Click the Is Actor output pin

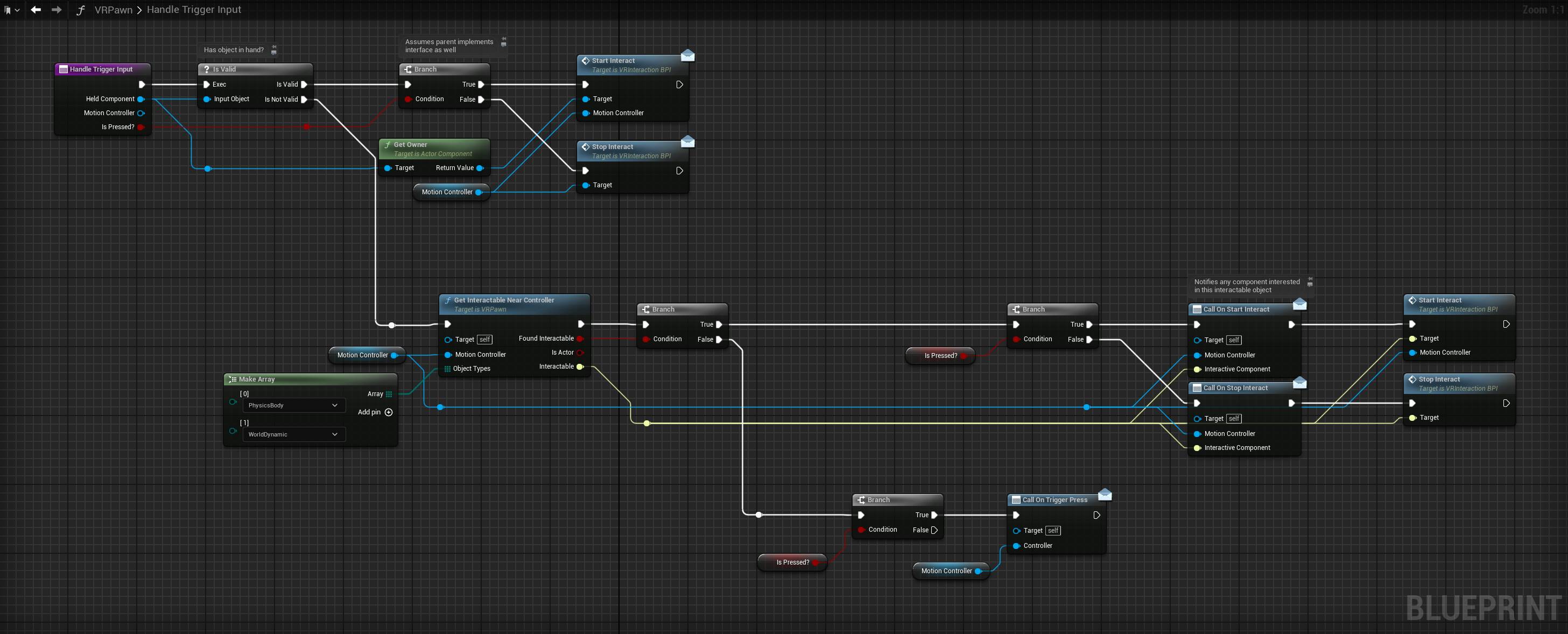tap(580, 353)
